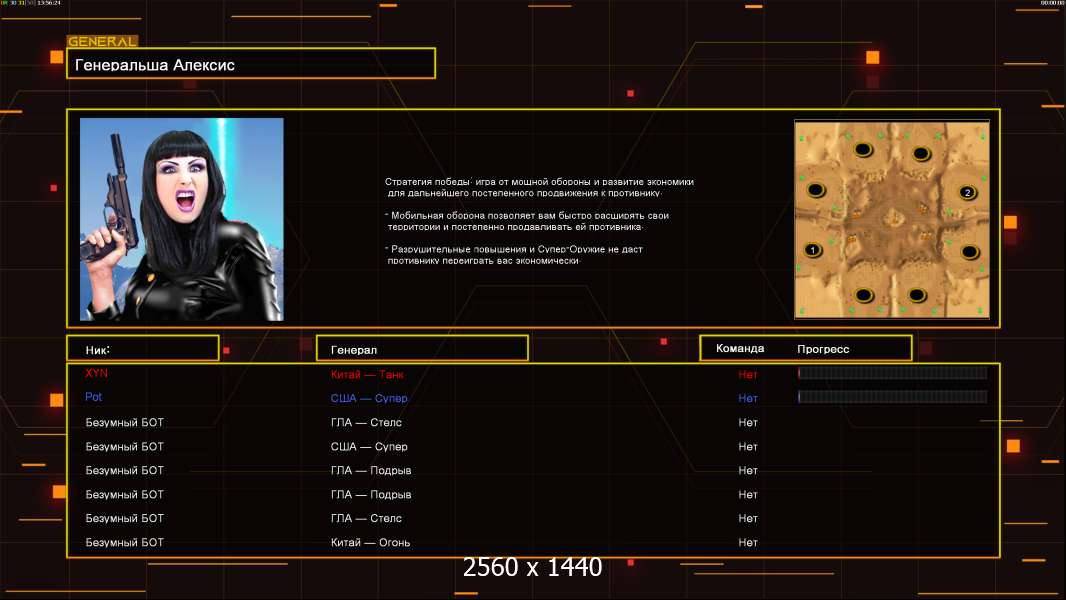Screen dimensions: 1066x600
Task: Click the Китай — Огонь bot general entry
Action: (371, 542)
